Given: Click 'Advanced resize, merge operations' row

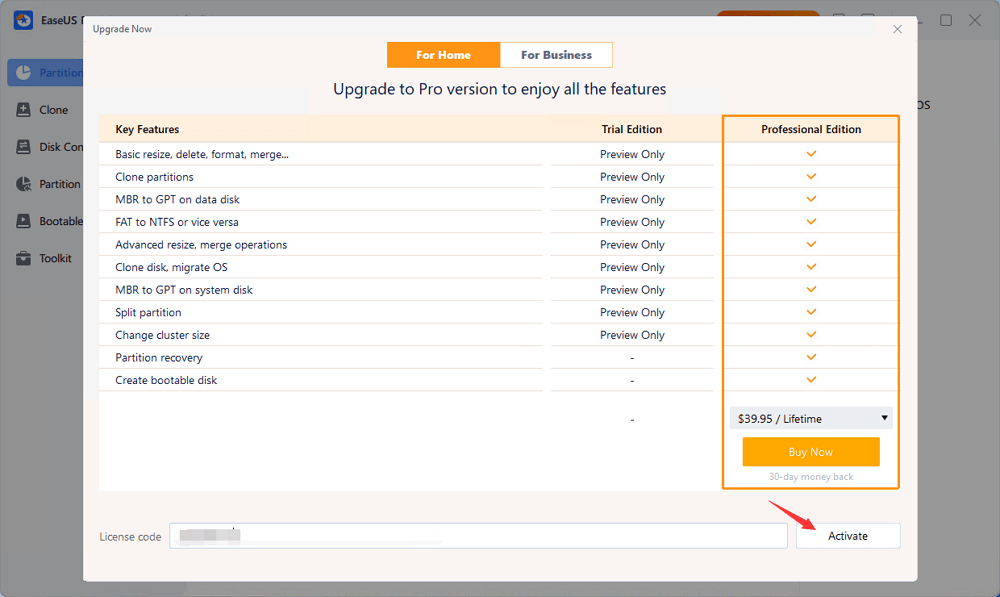Looking at the screenshot, I should pyautogui.click(x=321, y=245).
